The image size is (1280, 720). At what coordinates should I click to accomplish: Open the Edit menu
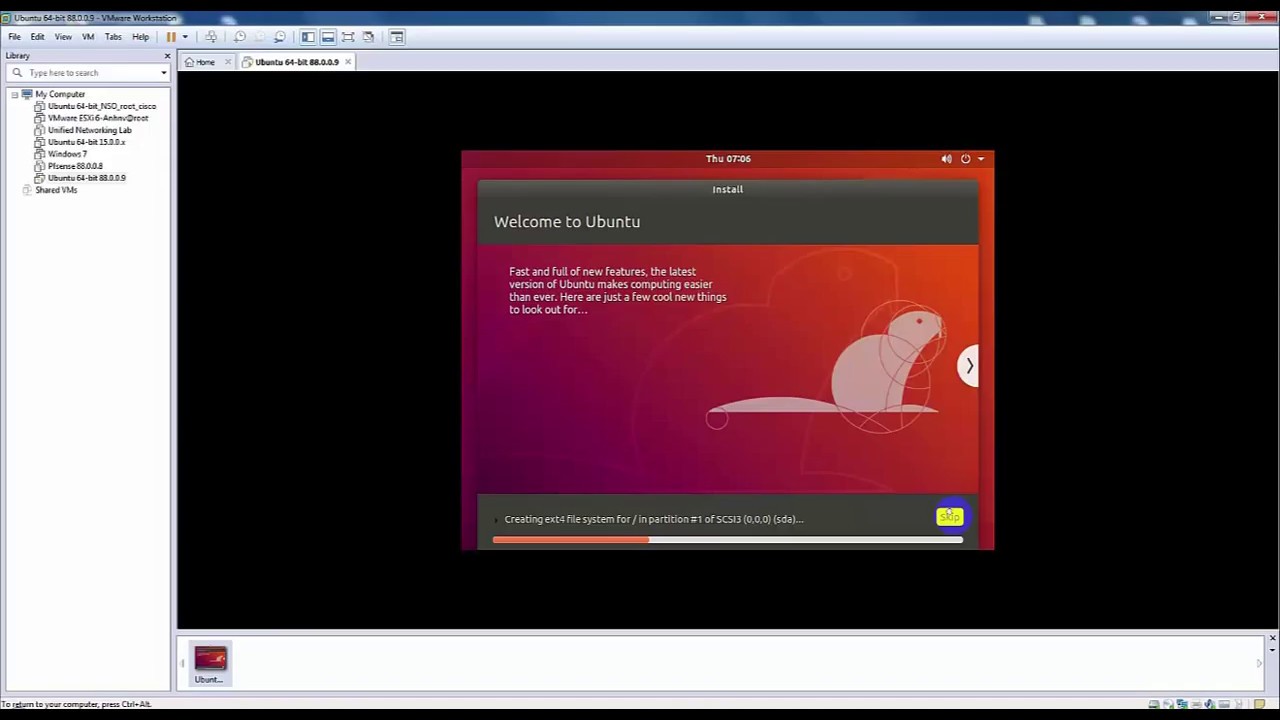tap(37, 37)
